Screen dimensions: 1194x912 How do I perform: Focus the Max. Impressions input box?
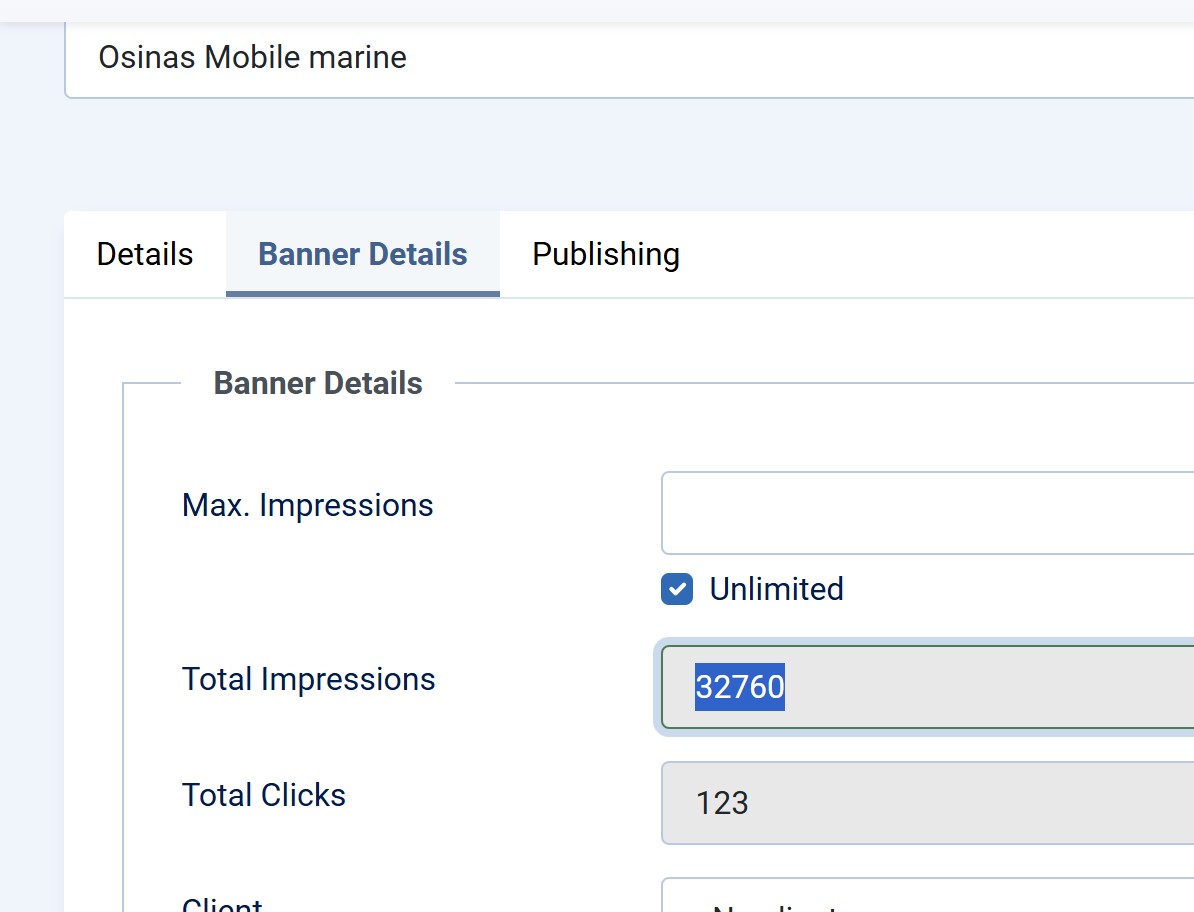click(926, 513)
